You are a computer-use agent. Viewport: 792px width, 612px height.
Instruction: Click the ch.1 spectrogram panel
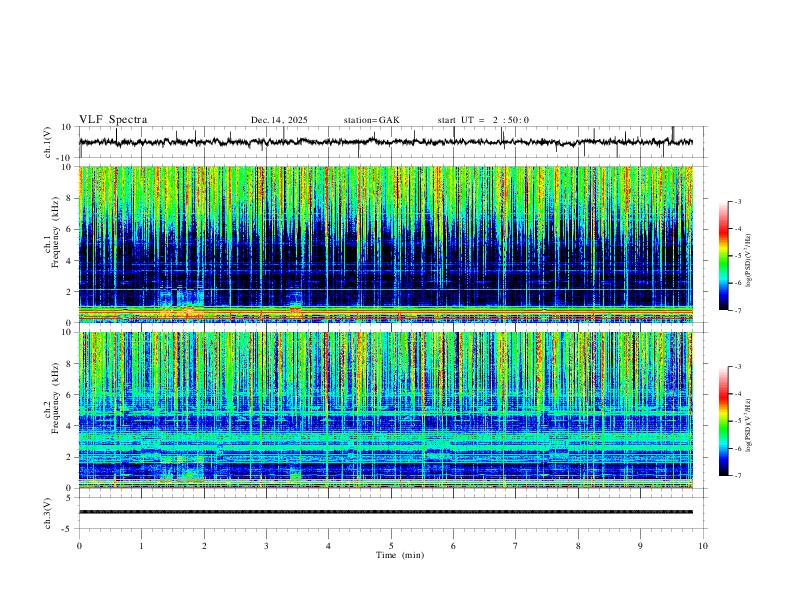(x=386, y=244)
